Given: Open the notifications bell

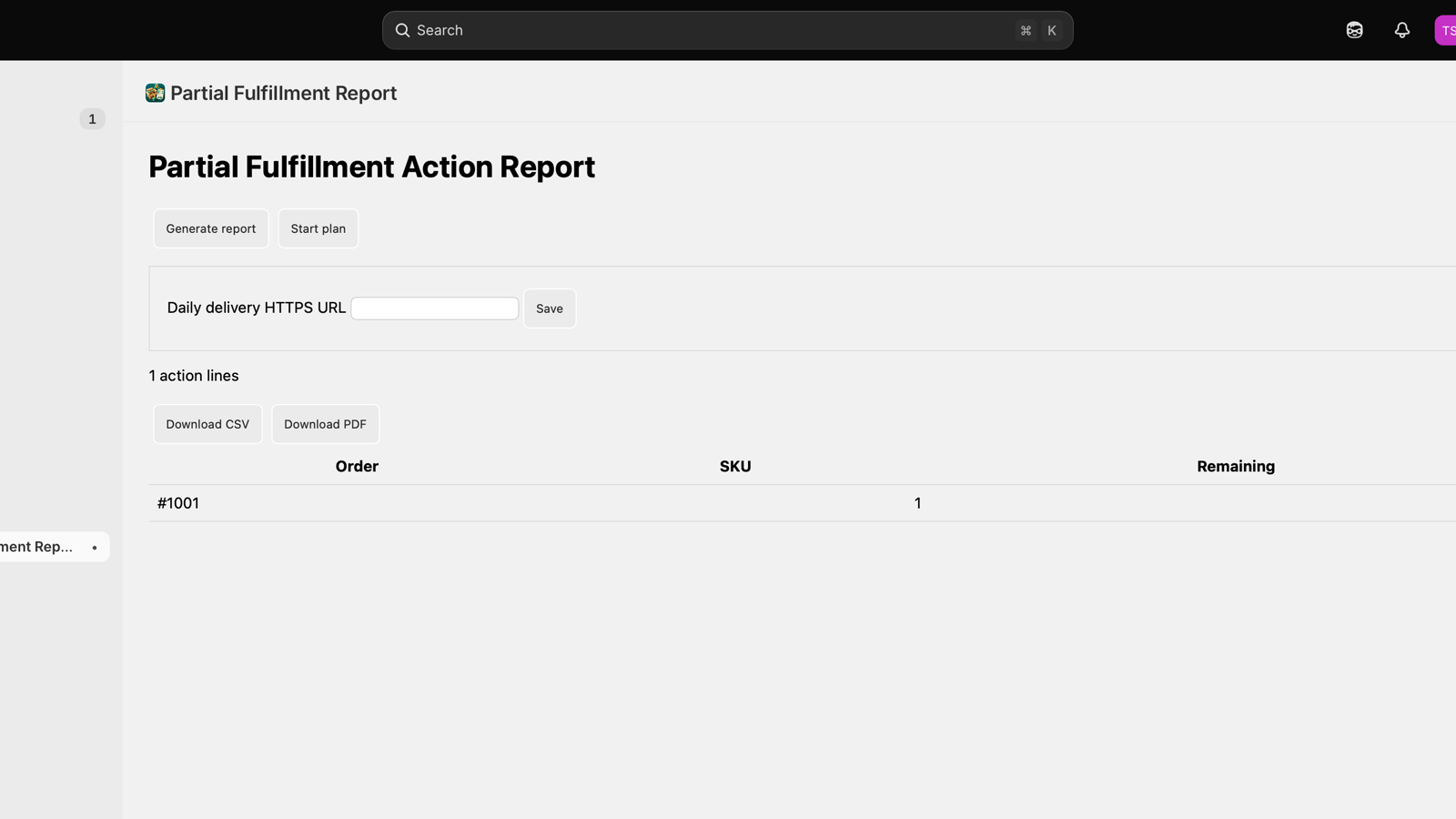Looking at the screenshot, I should pyautogui.click(x=1402, y=30).
